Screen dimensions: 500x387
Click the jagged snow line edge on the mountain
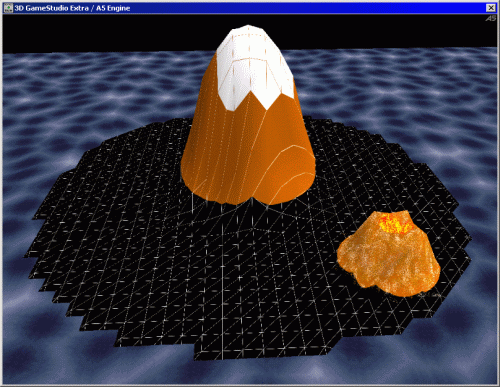click(257, 100)
